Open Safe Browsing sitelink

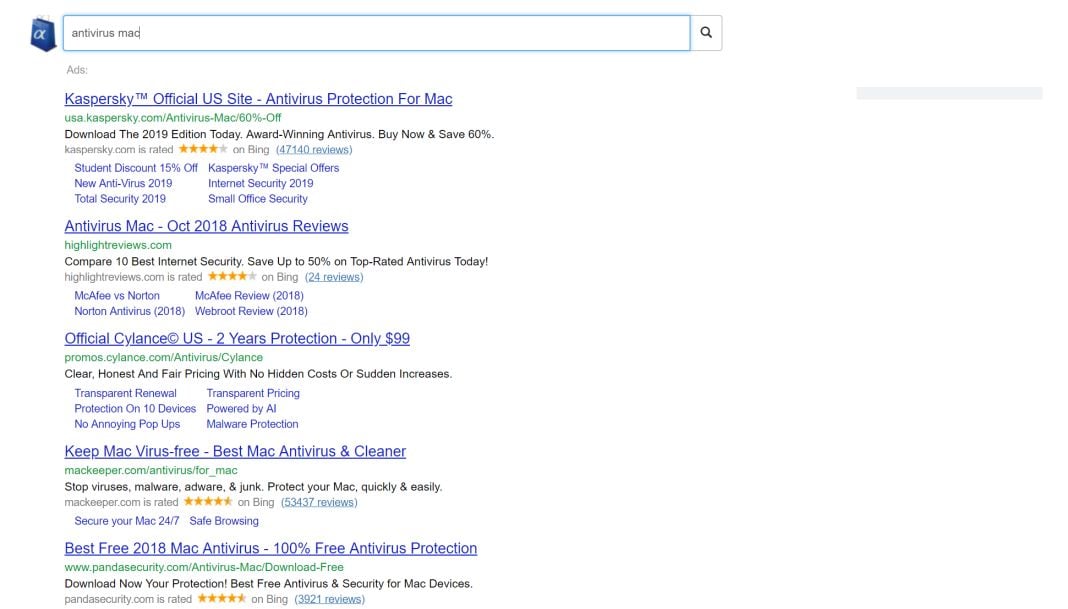(224, 521)
